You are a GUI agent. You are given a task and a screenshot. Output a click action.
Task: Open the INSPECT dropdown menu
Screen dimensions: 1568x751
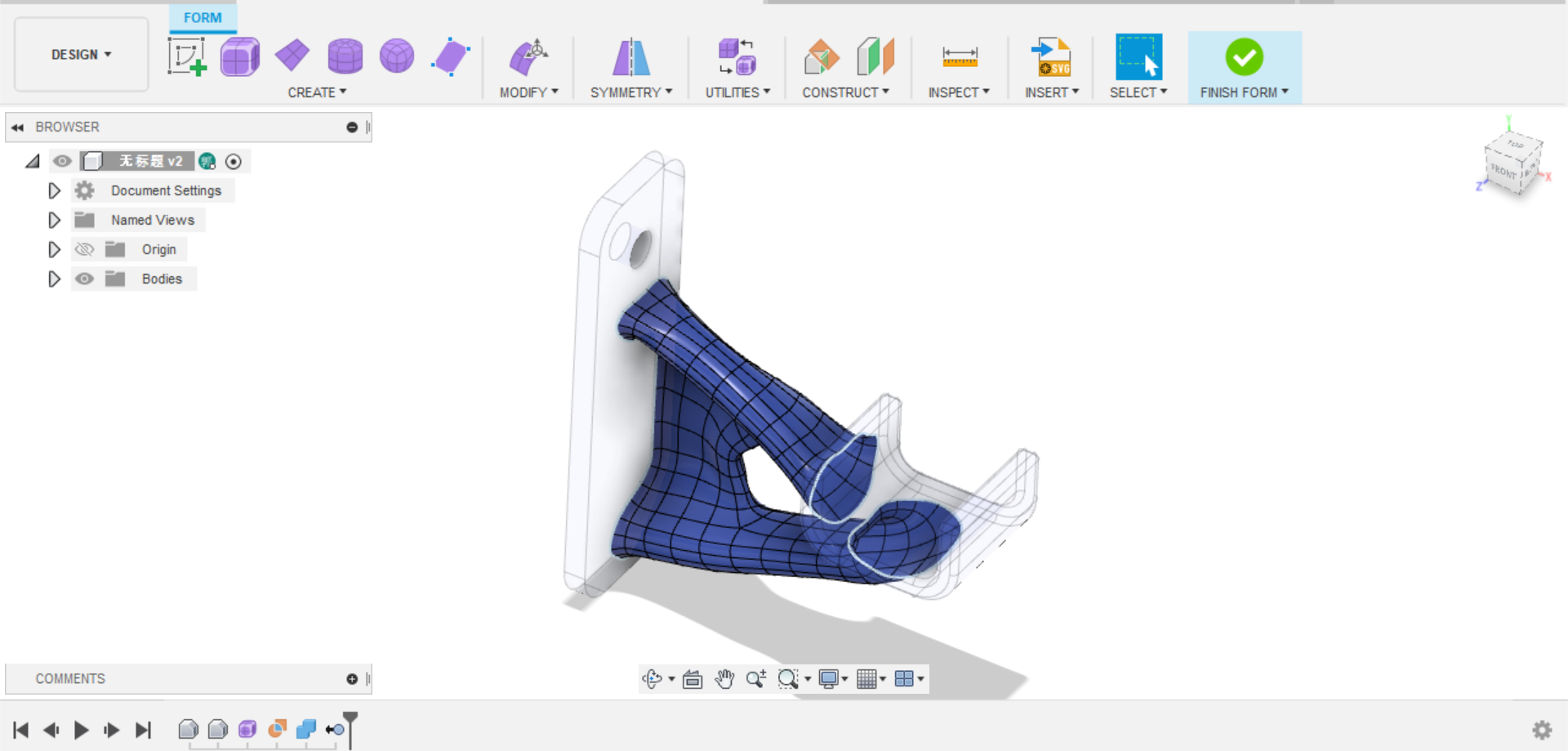pos(960,92)
